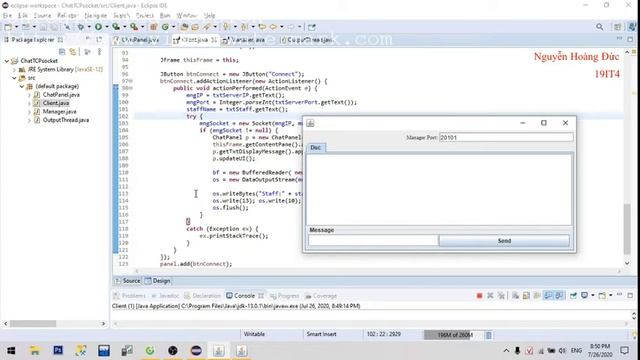Open the Javadoc view tab
This screenshot has height=360, width=640.
[165, 296]
